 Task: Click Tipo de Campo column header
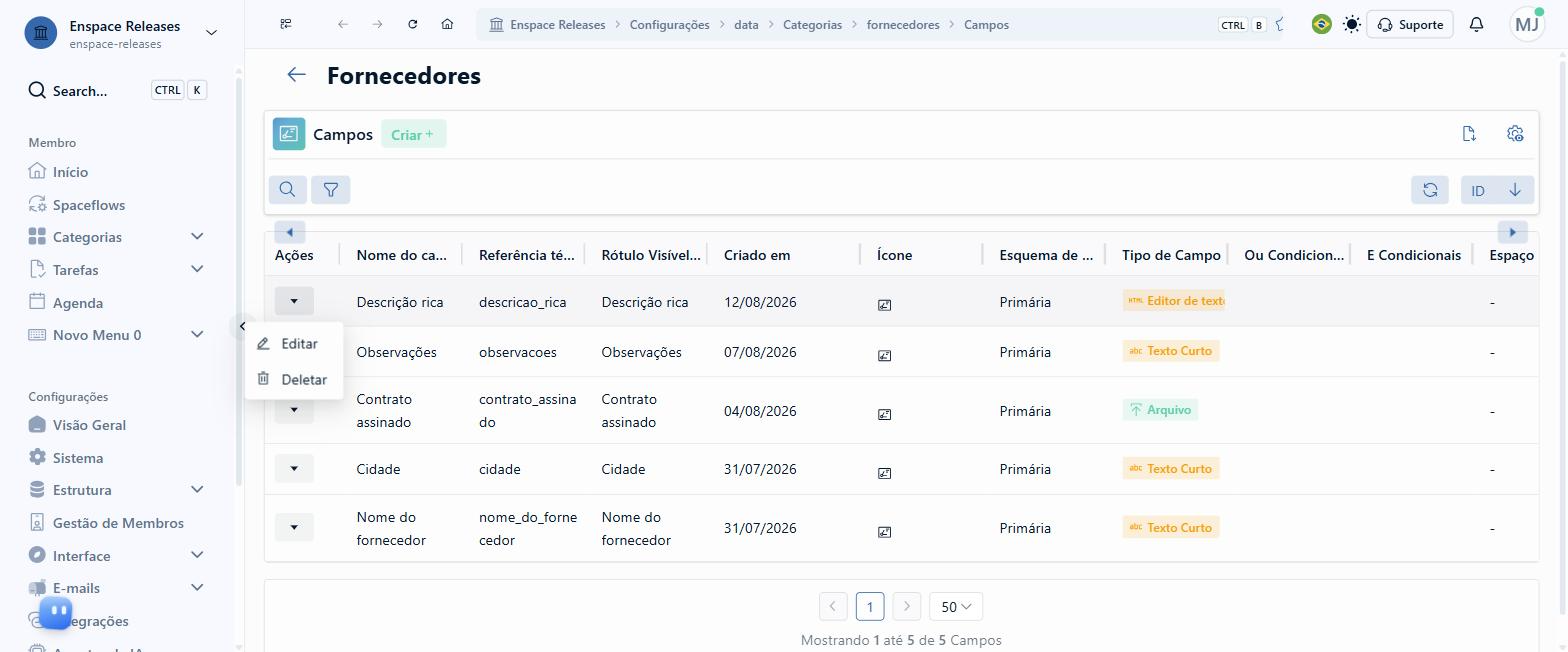[1171, 255]
